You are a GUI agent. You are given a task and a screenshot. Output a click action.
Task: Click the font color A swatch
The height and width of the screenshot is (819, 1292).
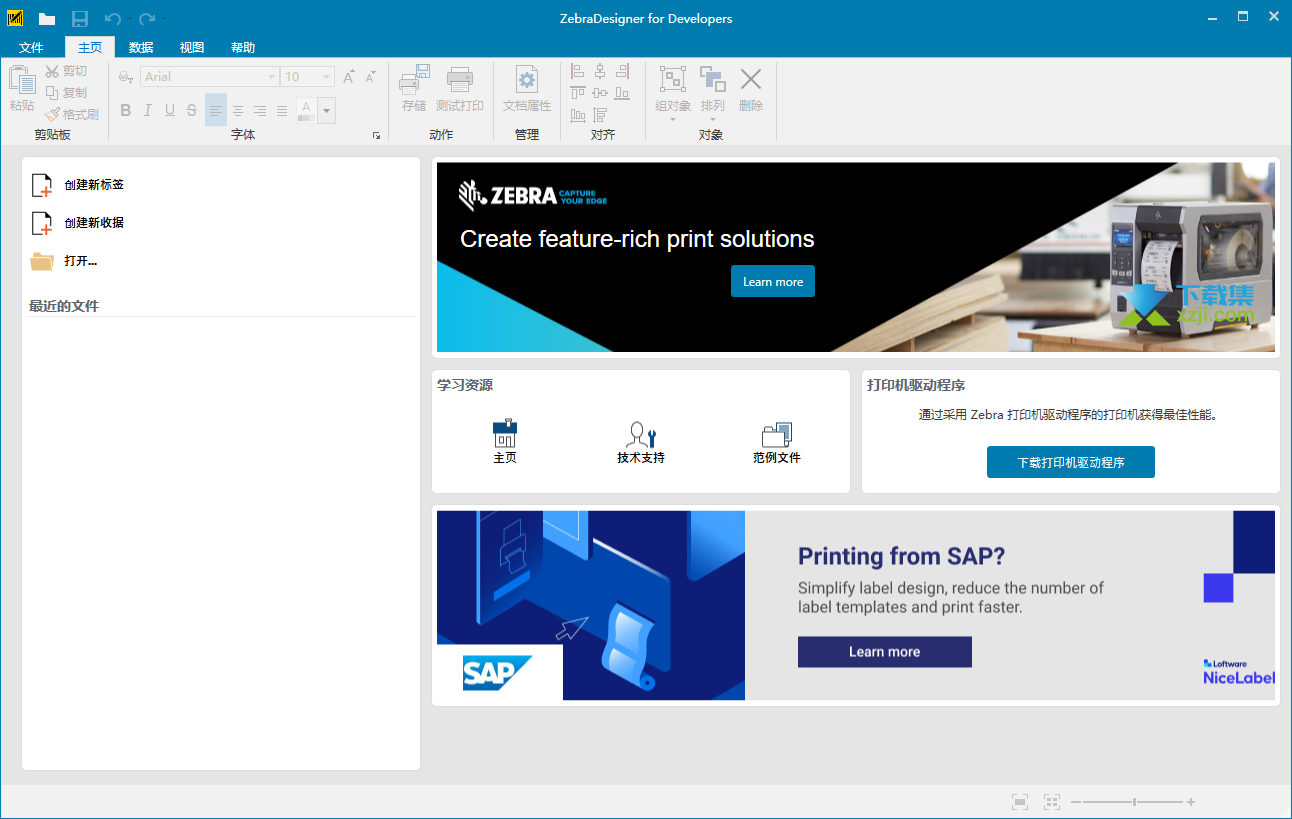click(306, 110)
